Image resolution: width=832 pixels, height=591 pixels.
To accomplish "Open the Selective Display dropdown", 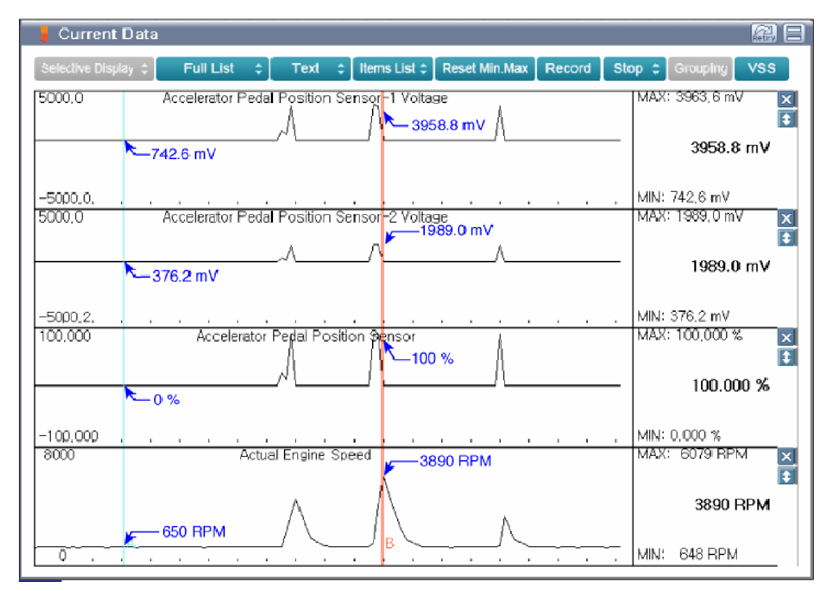I will (94, 69).
